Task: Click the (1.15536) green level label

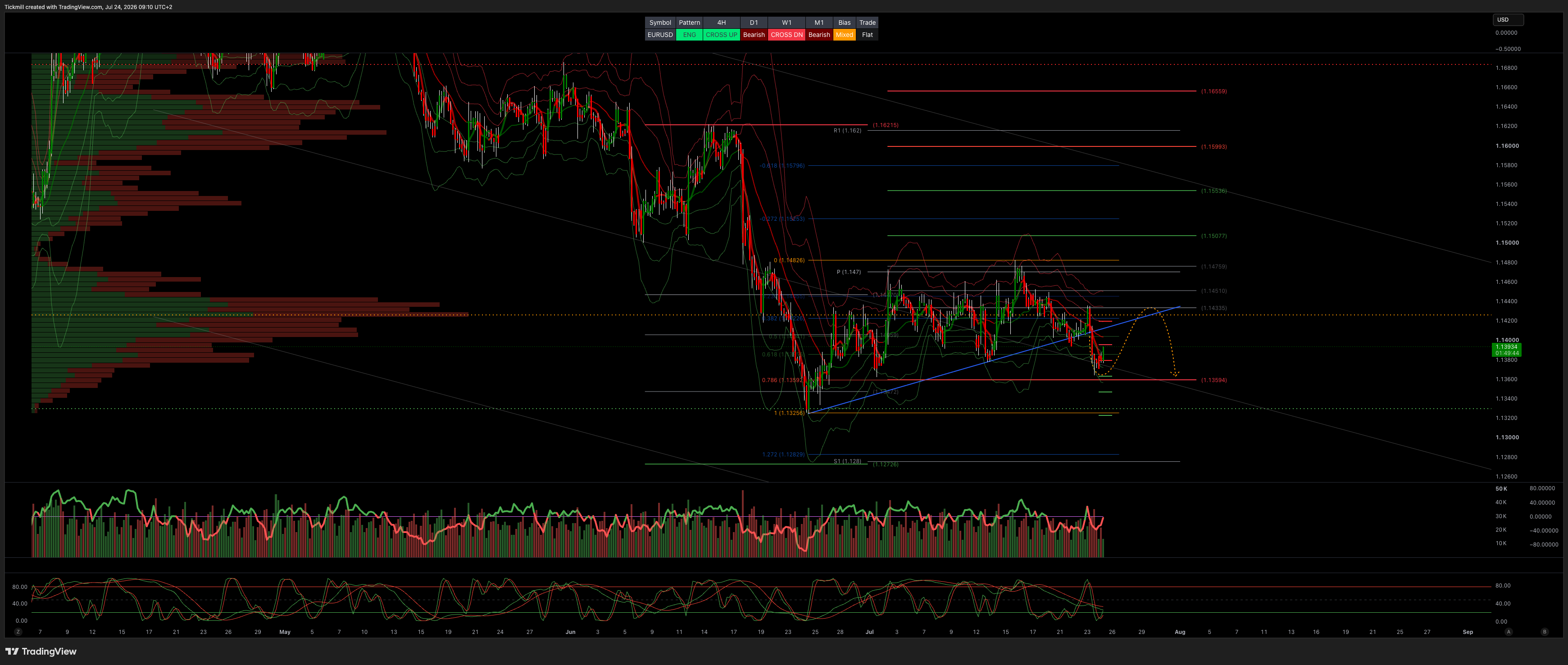Action: [x=1214, y=191]
